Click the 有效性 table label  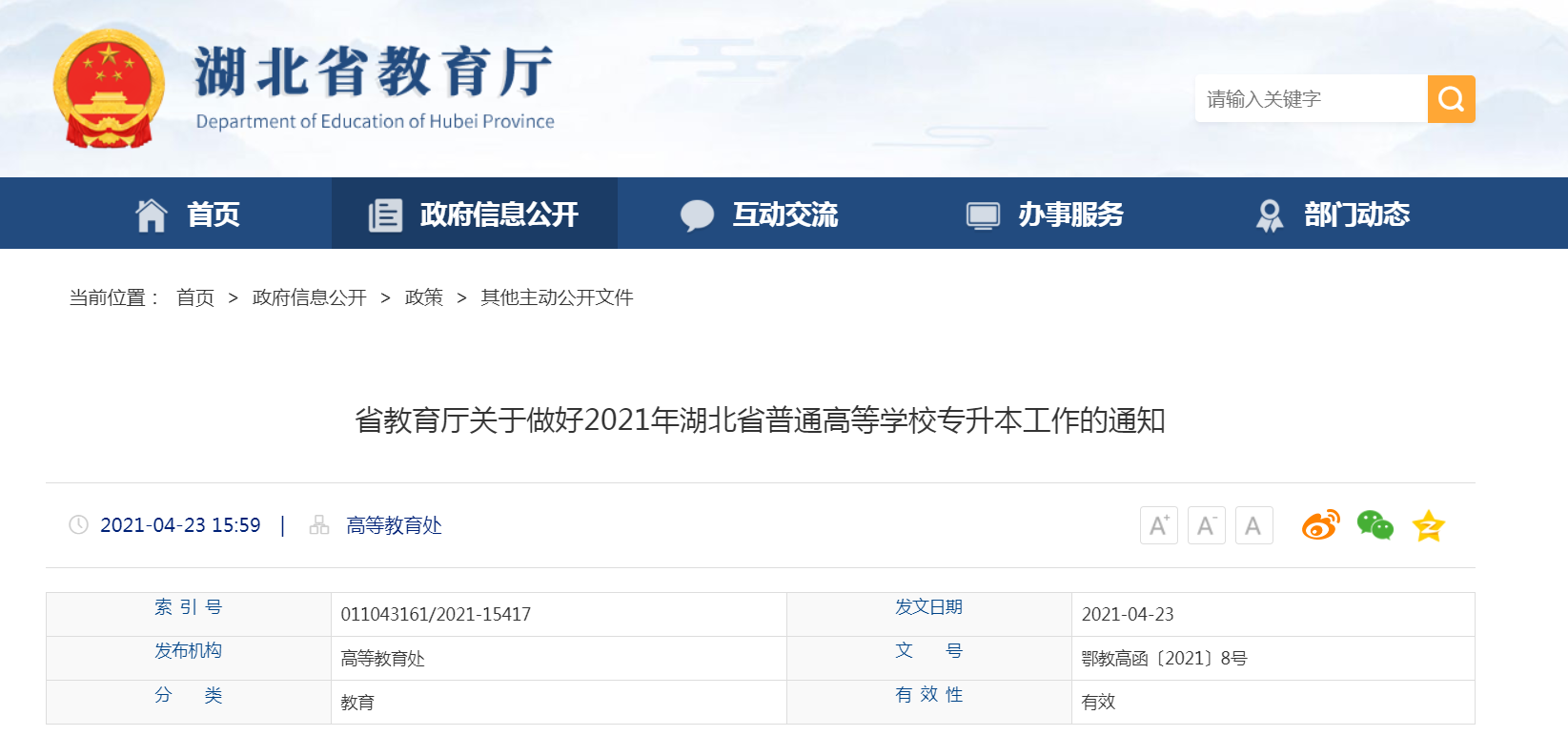[929, 695]
